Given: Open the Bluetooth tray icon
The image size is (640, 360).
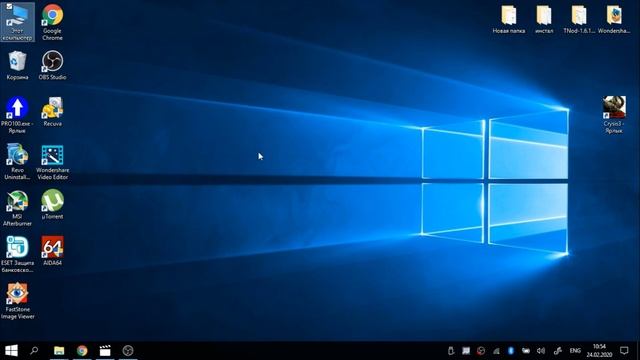Looking at the screenshot, I should [x=511, y=351].
